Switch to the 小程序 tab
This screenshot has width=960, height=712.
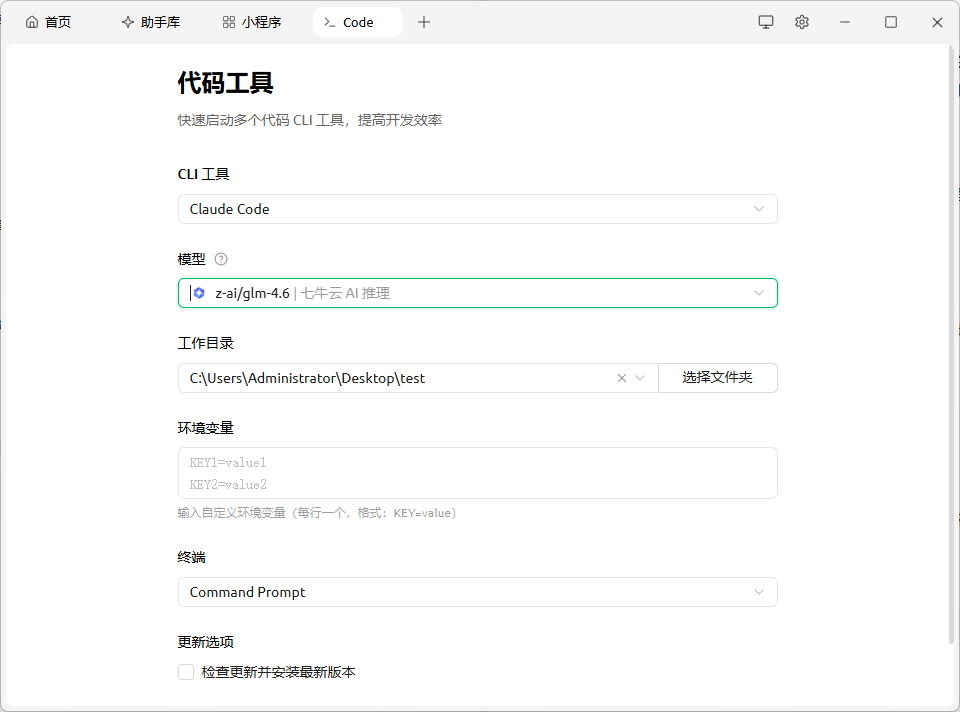click(x=252, y=22)
